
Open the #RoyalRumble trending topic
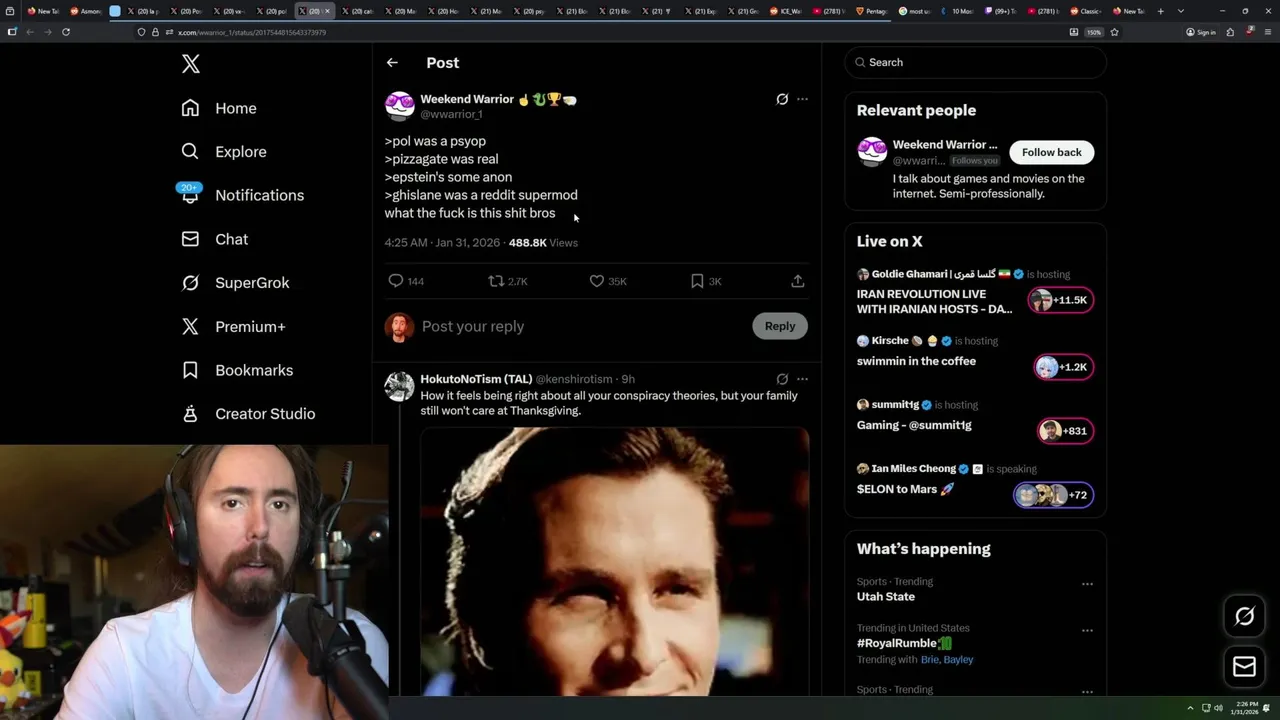point(904,643)
